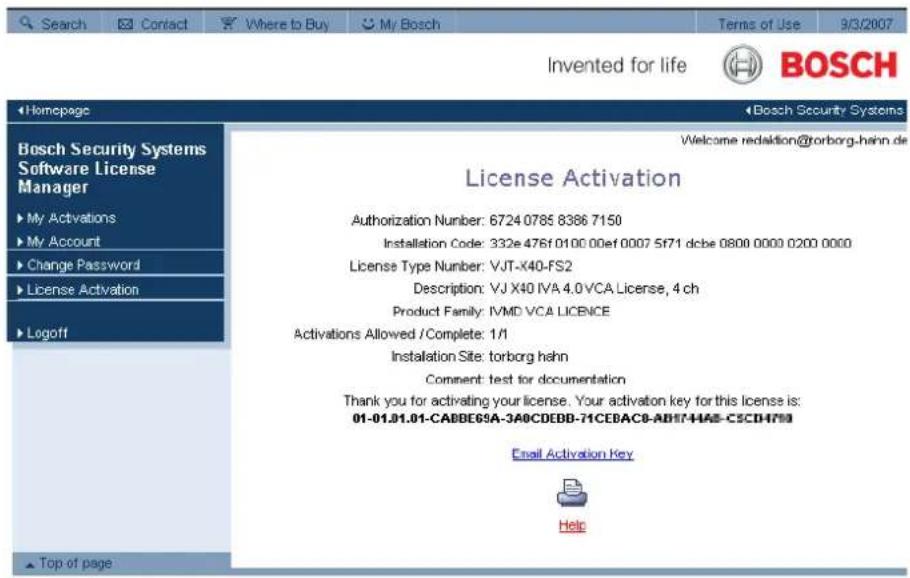
Task: Click the Bosch armature logo icon
Action: 742,64
